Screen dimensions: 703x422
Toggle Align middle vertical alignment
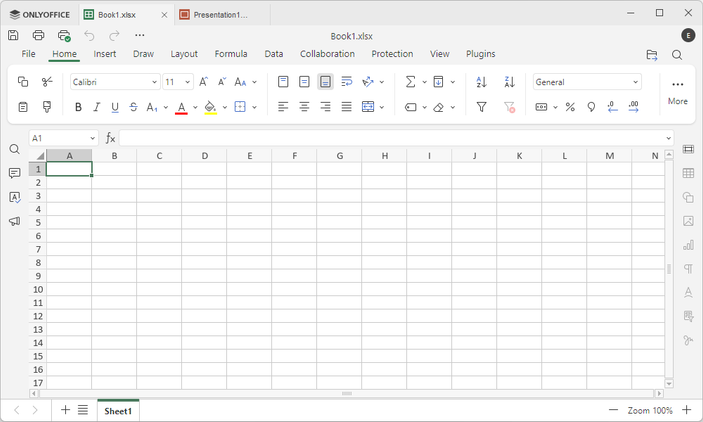304,82
